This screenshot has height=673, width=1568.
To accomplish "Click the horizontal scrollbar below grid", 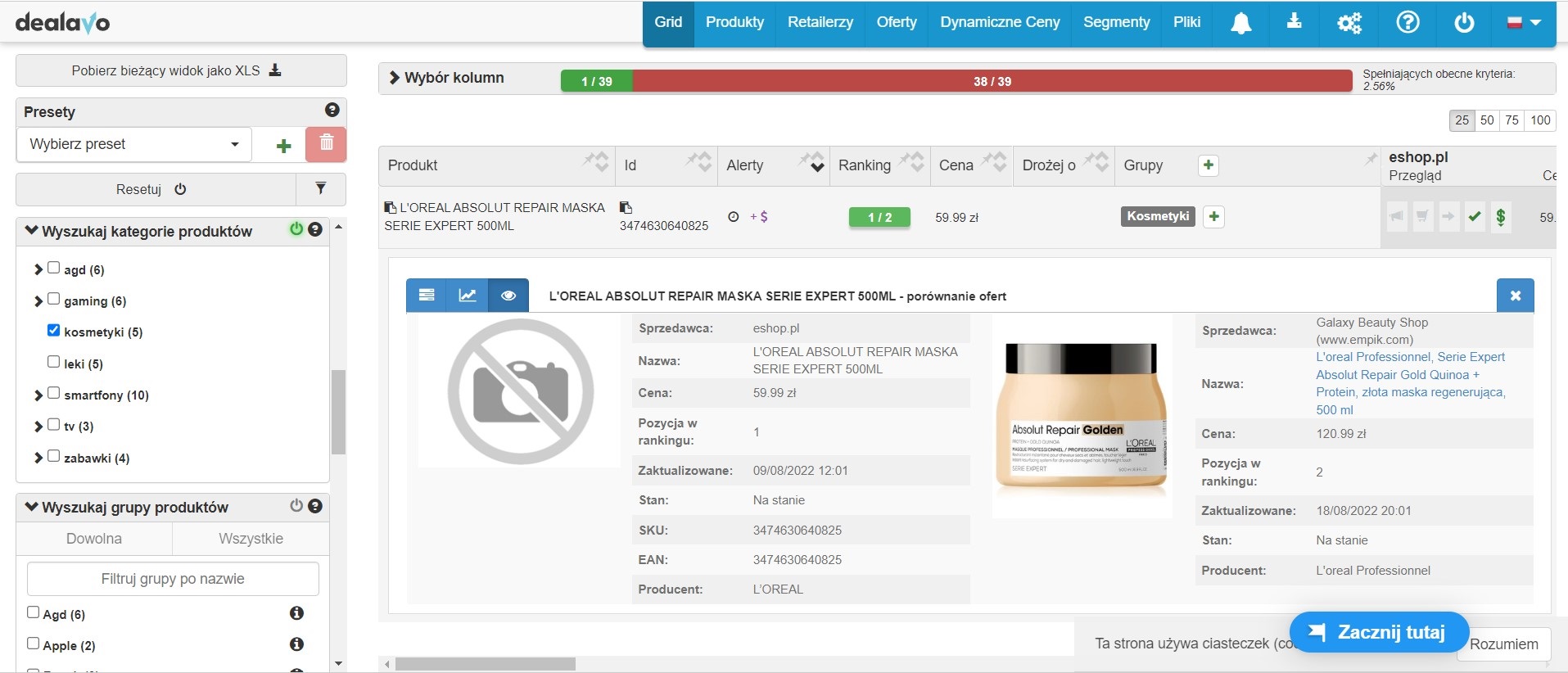I will pos(485,664).
